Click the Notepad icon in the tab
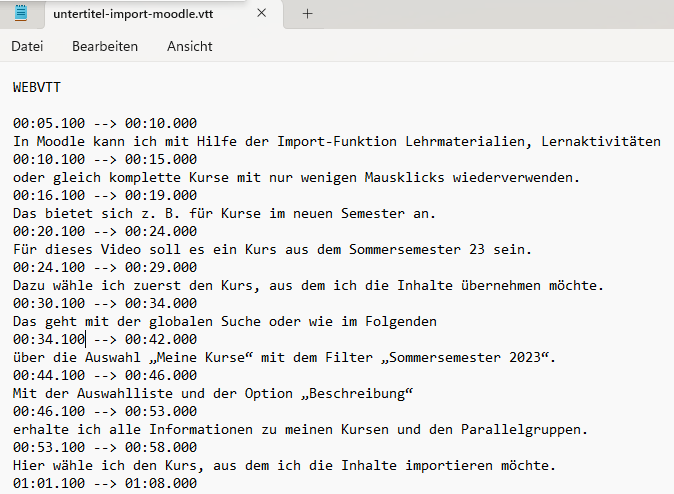The height and width of the screenshot is (494, 674). [x=22, y=14]
